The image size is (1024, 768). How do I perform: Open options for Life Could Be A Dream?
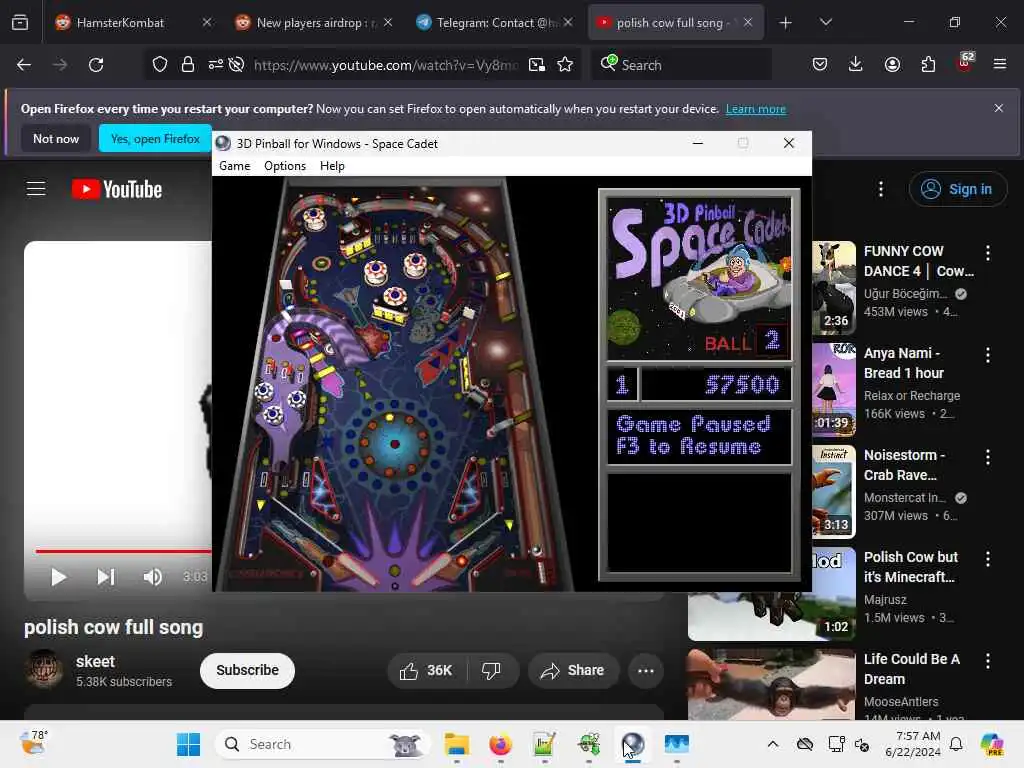pyautogui.click(x=988, y=660)
